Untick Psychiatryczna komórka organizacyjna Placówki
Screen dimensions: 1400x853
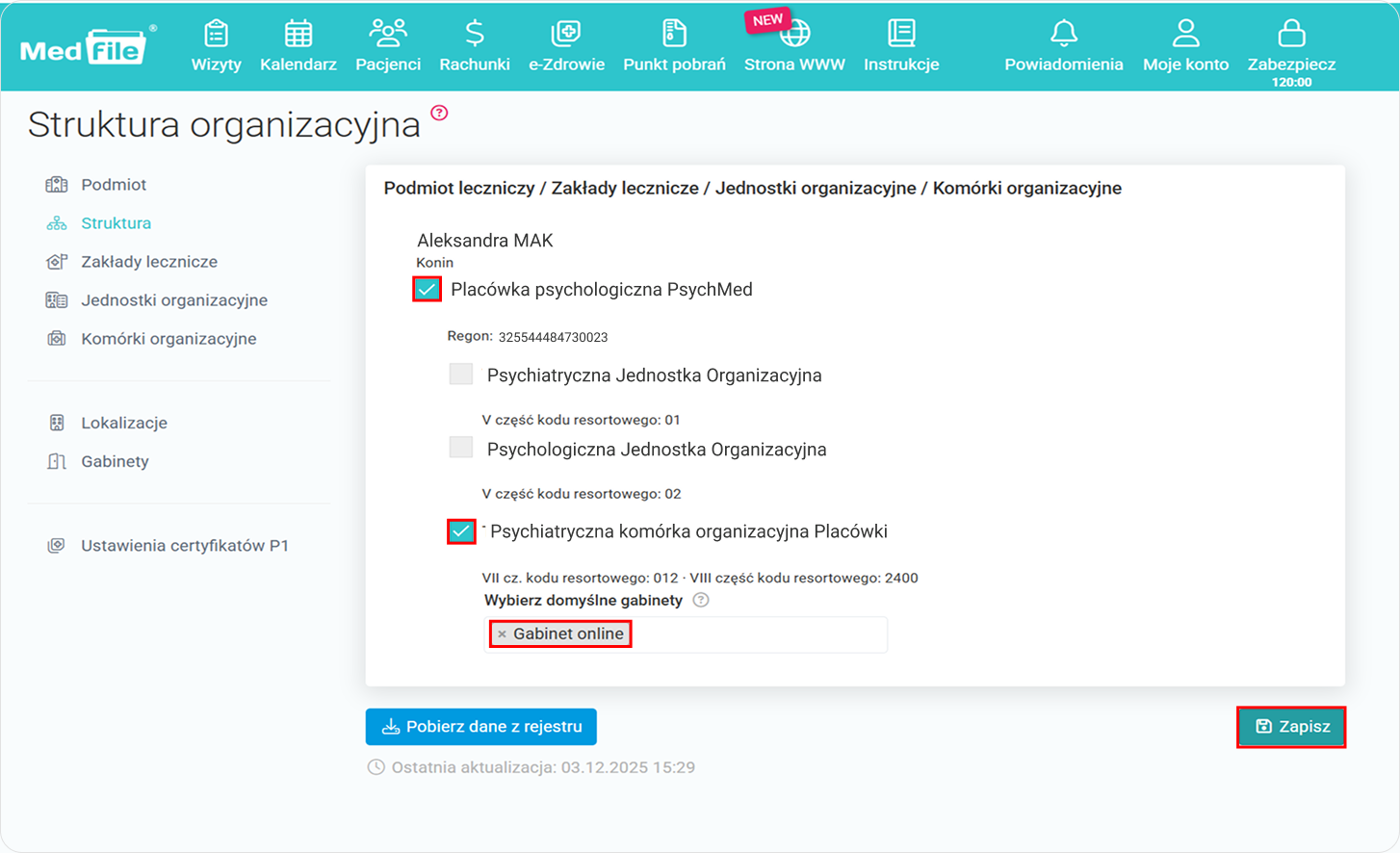pyautogui.click(x=461, y=531)
